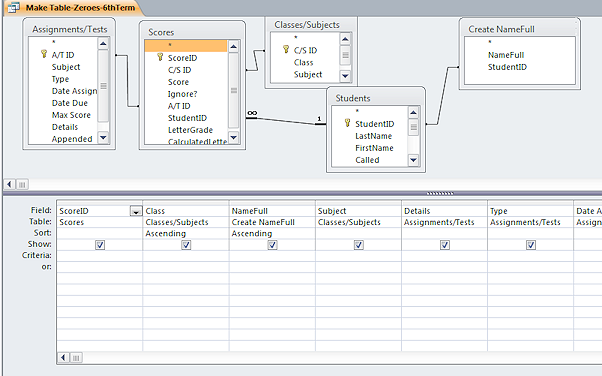The height and width of the screenshot is (376, 602).
Task: Select StudentID field in Scores table
Action: 186,118
